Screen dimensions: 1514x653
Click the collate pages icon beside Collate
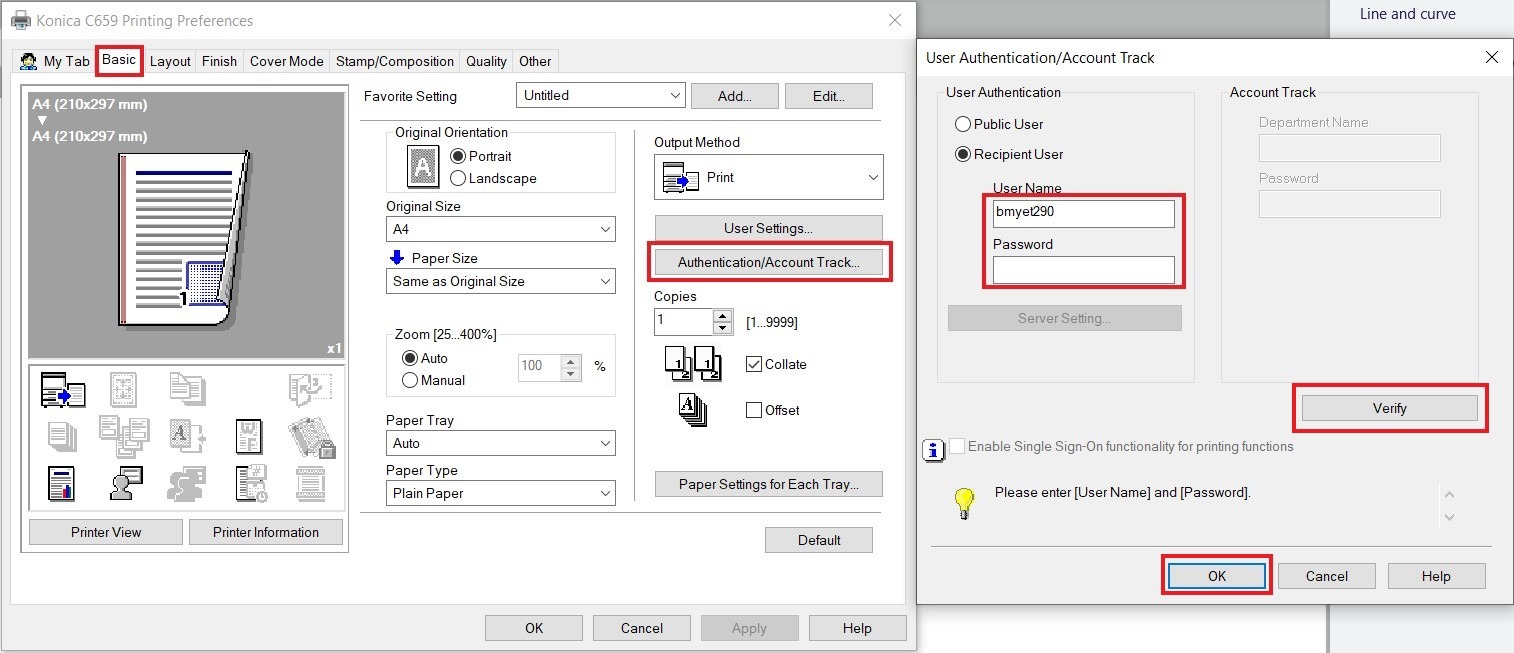693,365
